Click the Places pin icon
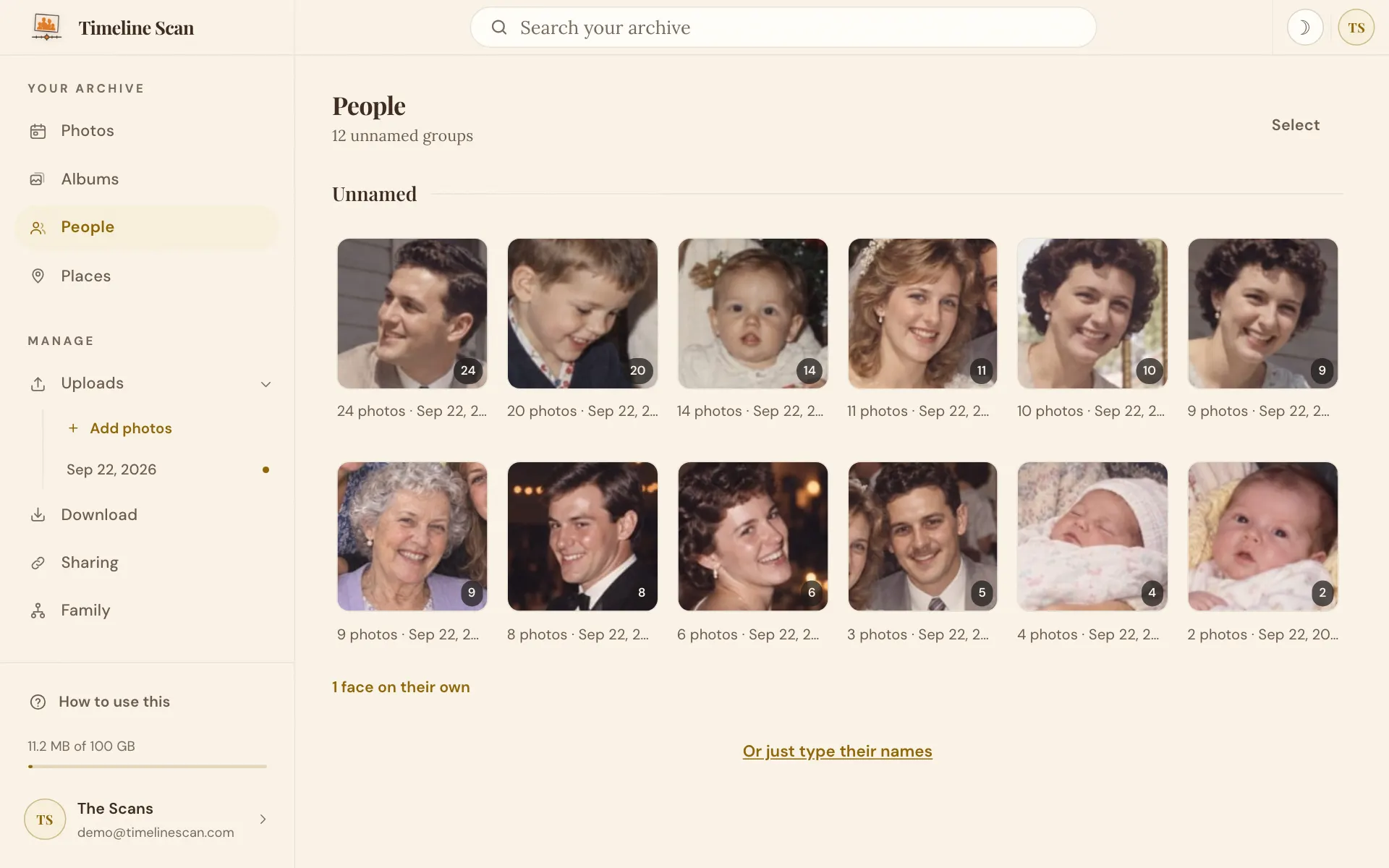Image resolution: width=1389 pixels, height=868 pixels. (x=38, y=276)
